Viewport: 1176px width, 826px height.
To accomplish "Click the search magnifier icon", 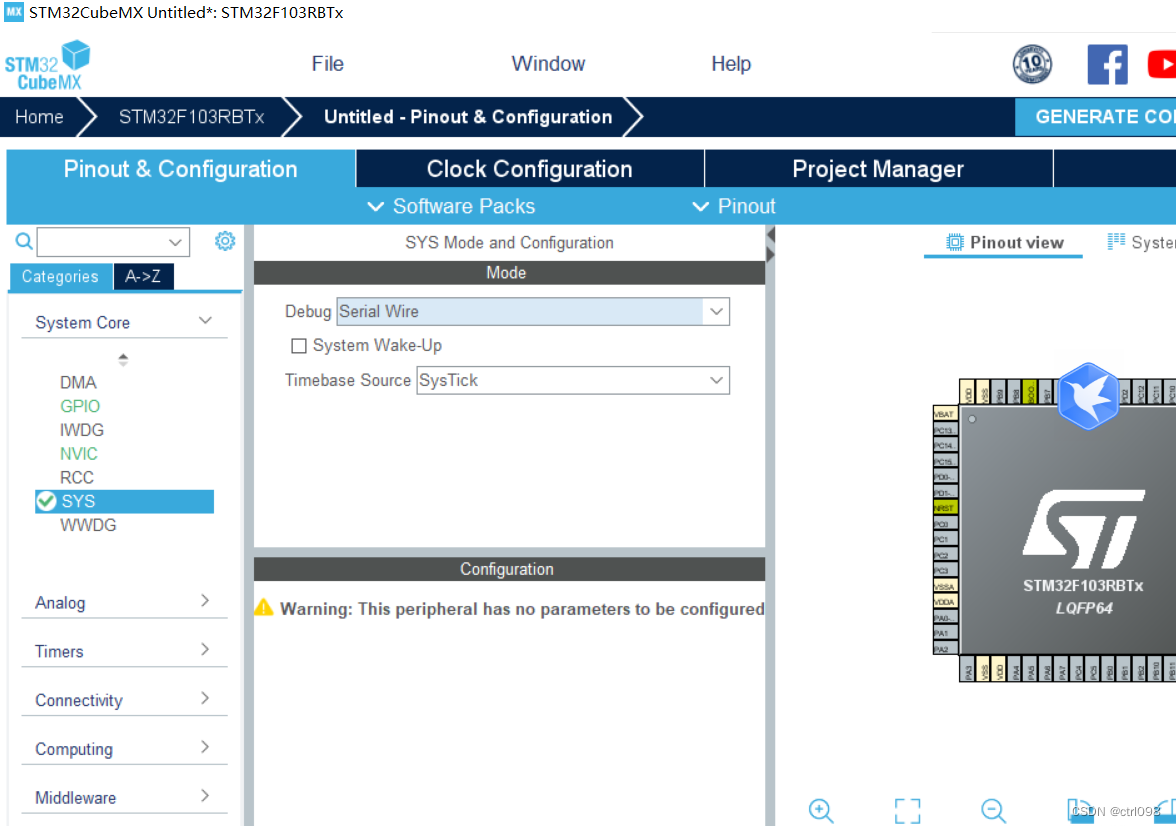I will click(x=24, y=241).
